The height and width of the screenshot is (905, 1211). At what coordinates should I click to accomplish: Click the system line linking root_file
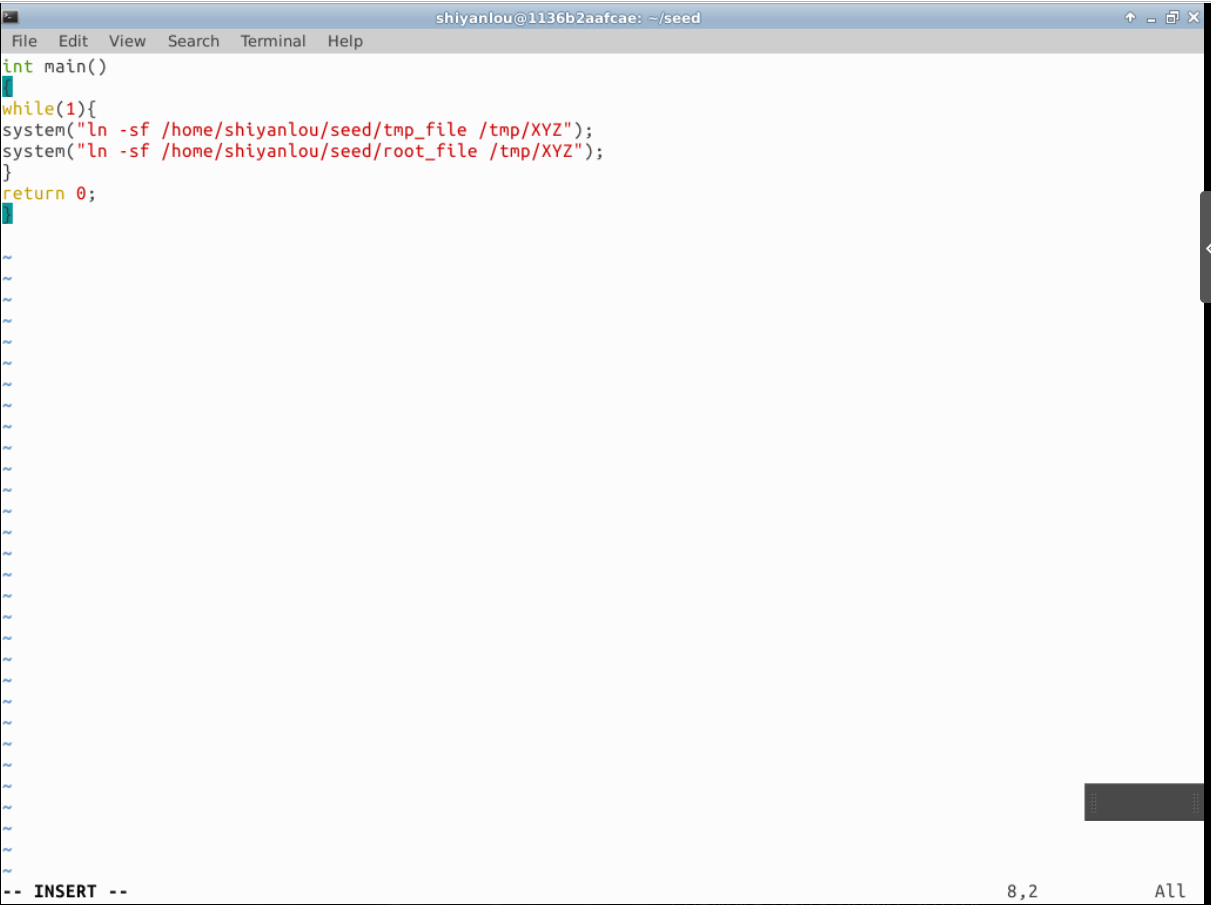(304, 150)
